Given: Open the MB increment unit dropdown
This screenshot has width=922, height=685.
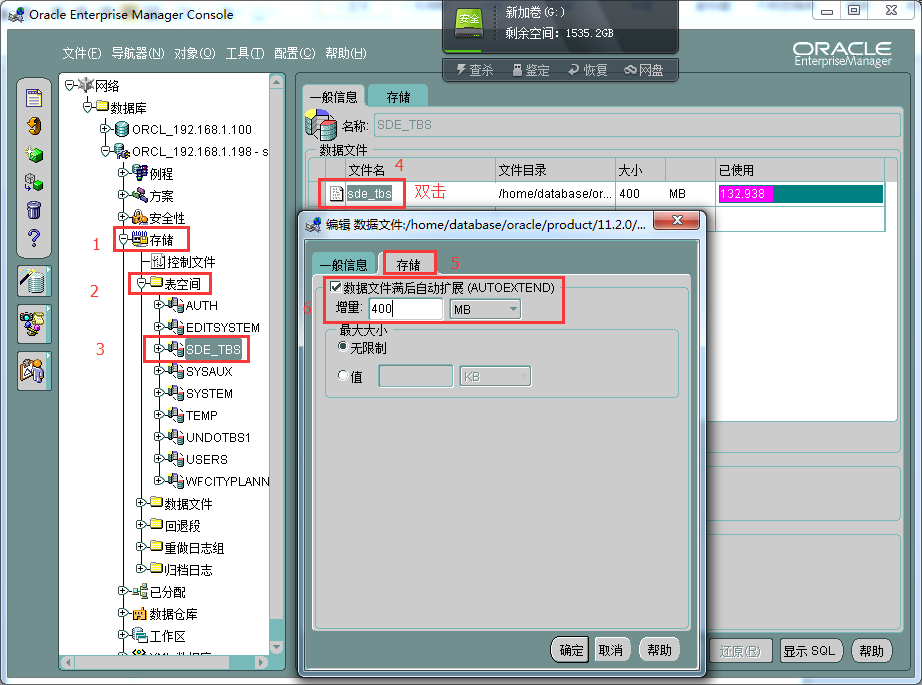Looking at the screenshot, I should [485, 309].
